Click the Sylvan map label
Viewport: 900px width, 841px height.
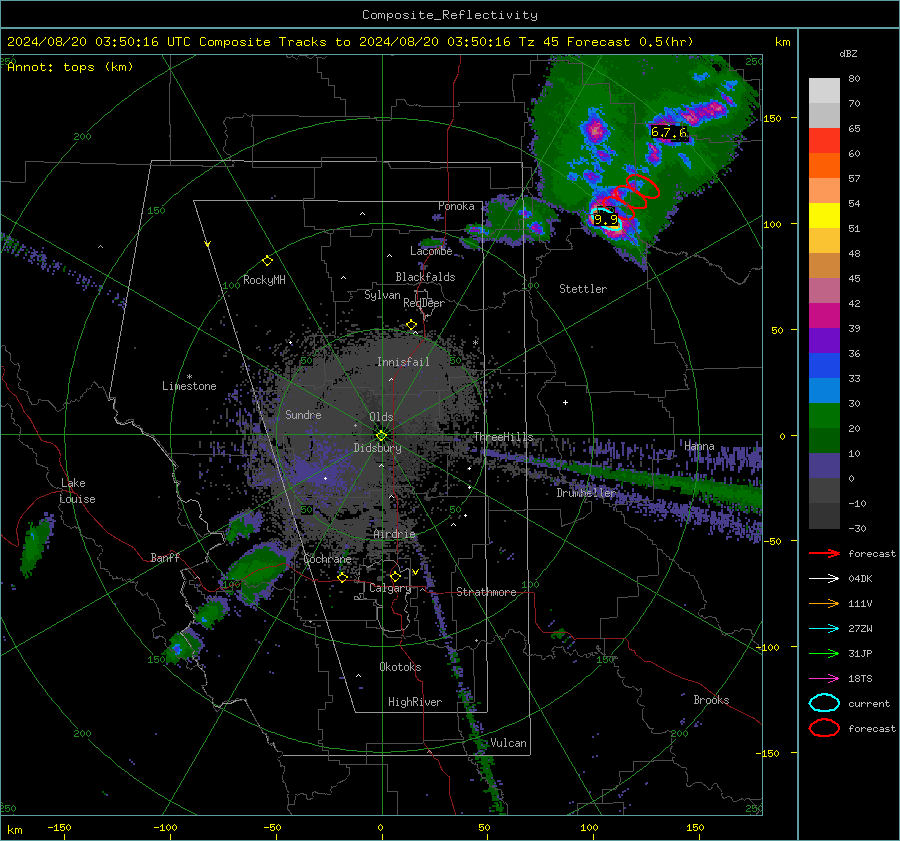(382, 295)
